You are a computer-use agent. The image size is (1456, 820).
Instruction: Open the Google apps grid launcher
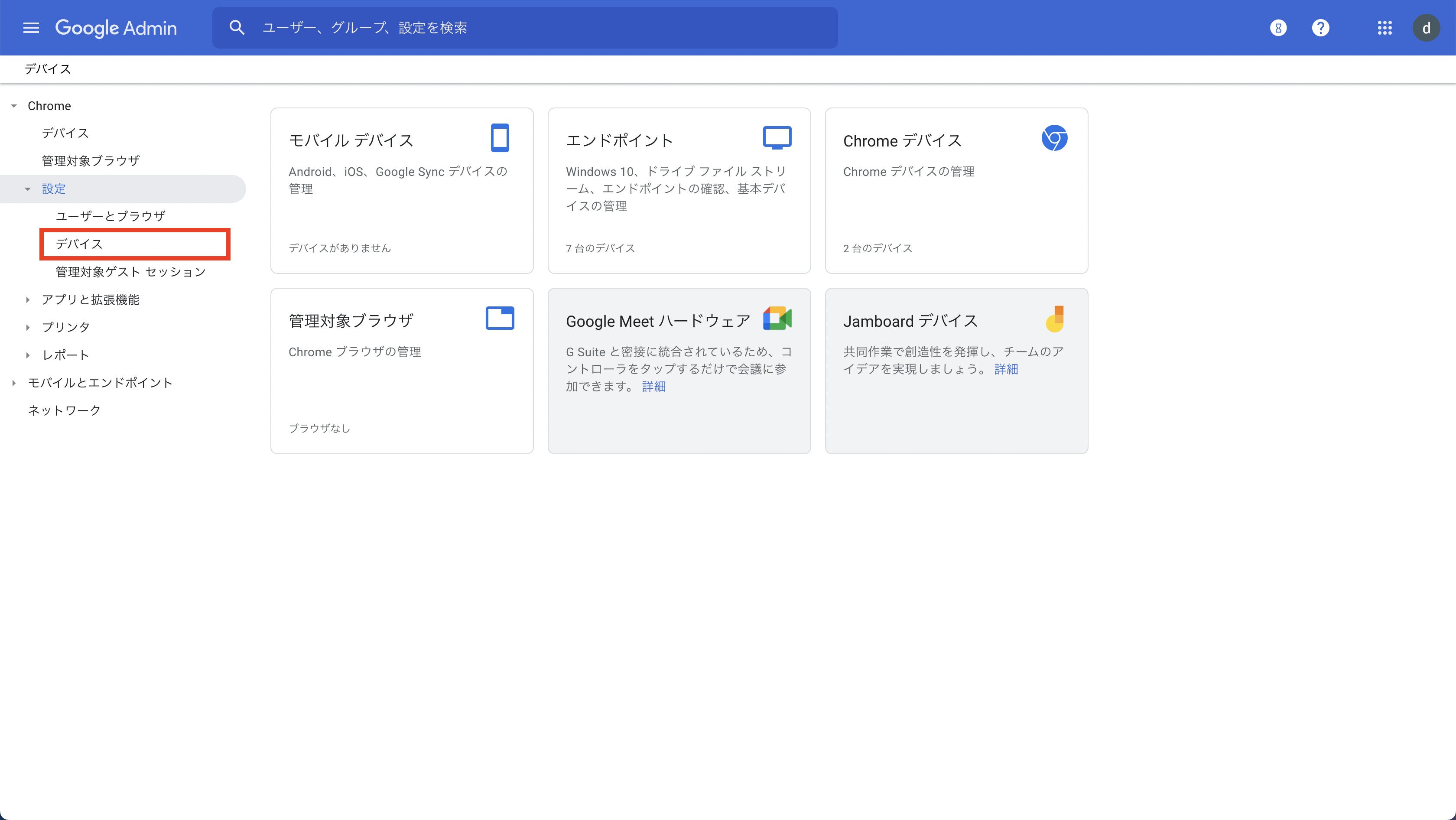coord(1384,28)
